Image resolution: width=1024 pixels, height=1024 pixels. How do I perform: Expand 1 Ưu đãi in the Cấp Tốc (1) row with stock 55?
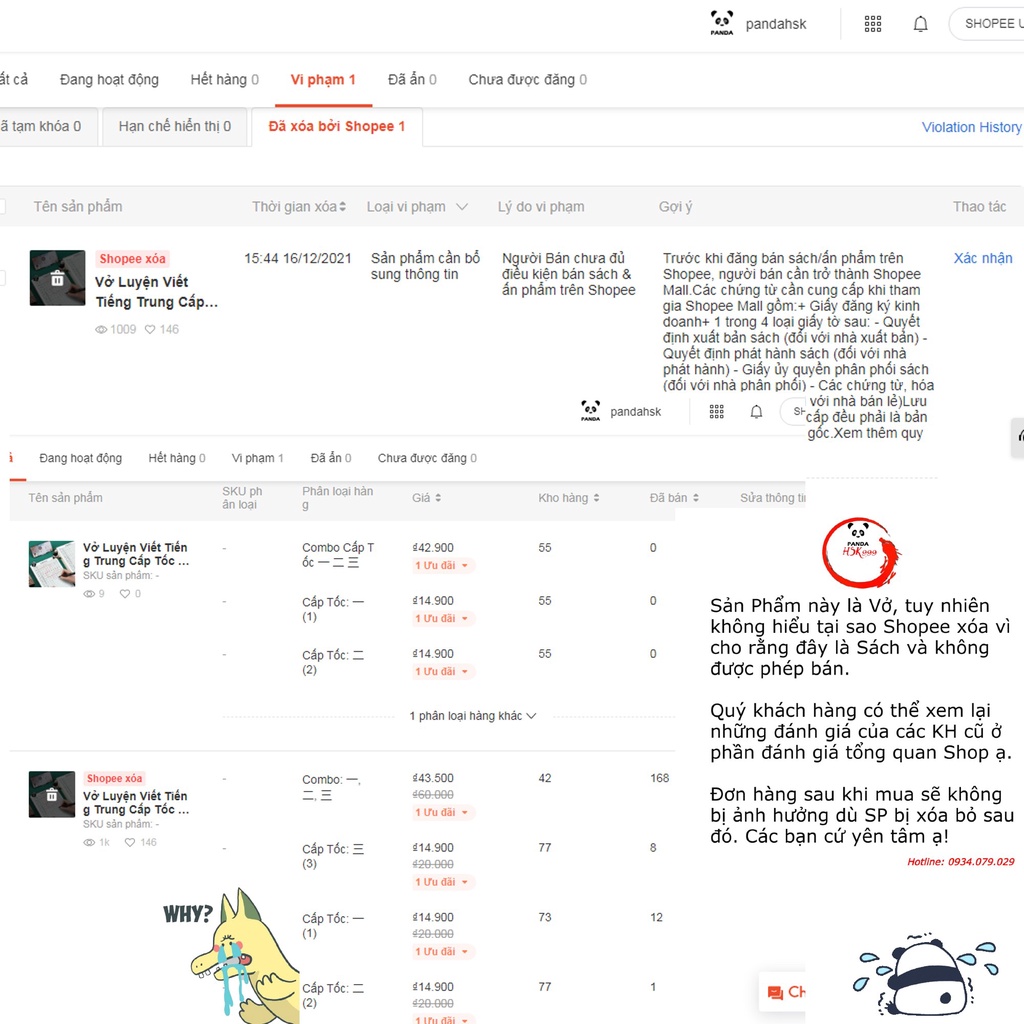tap(441, 618)
